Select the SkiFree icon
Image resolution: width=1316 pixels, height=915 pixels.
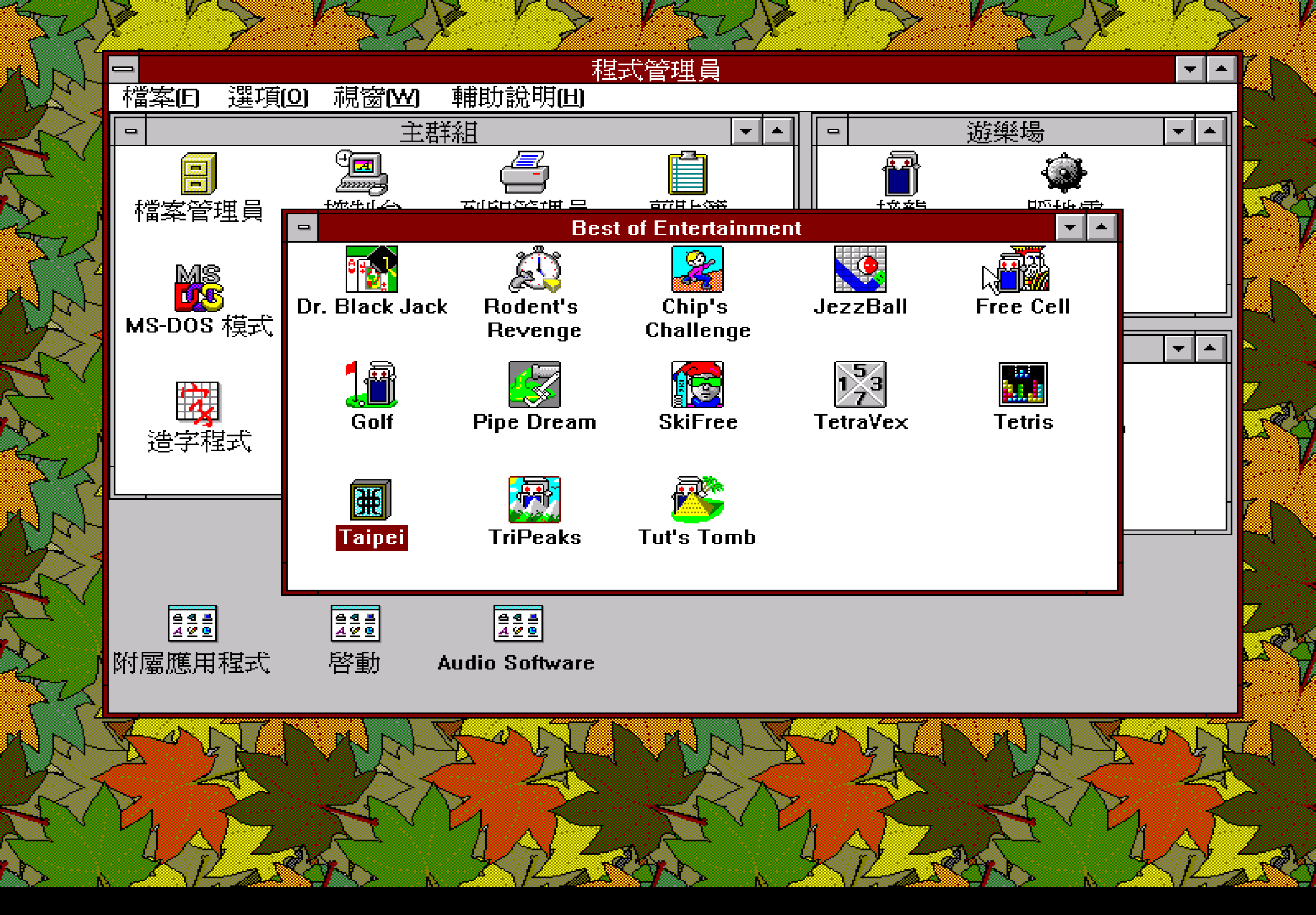pyautogui.click(x=697, y=384)
